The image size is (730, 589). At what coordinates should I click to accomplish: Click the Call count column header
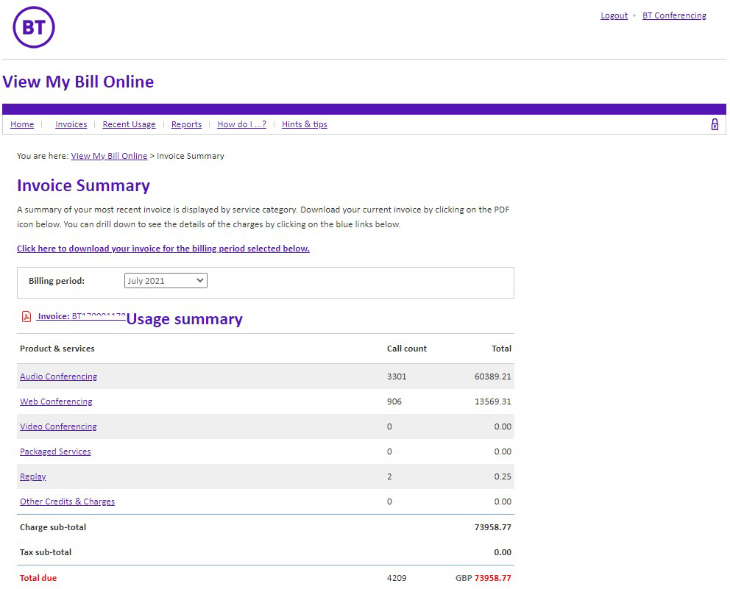pos(407,349)
